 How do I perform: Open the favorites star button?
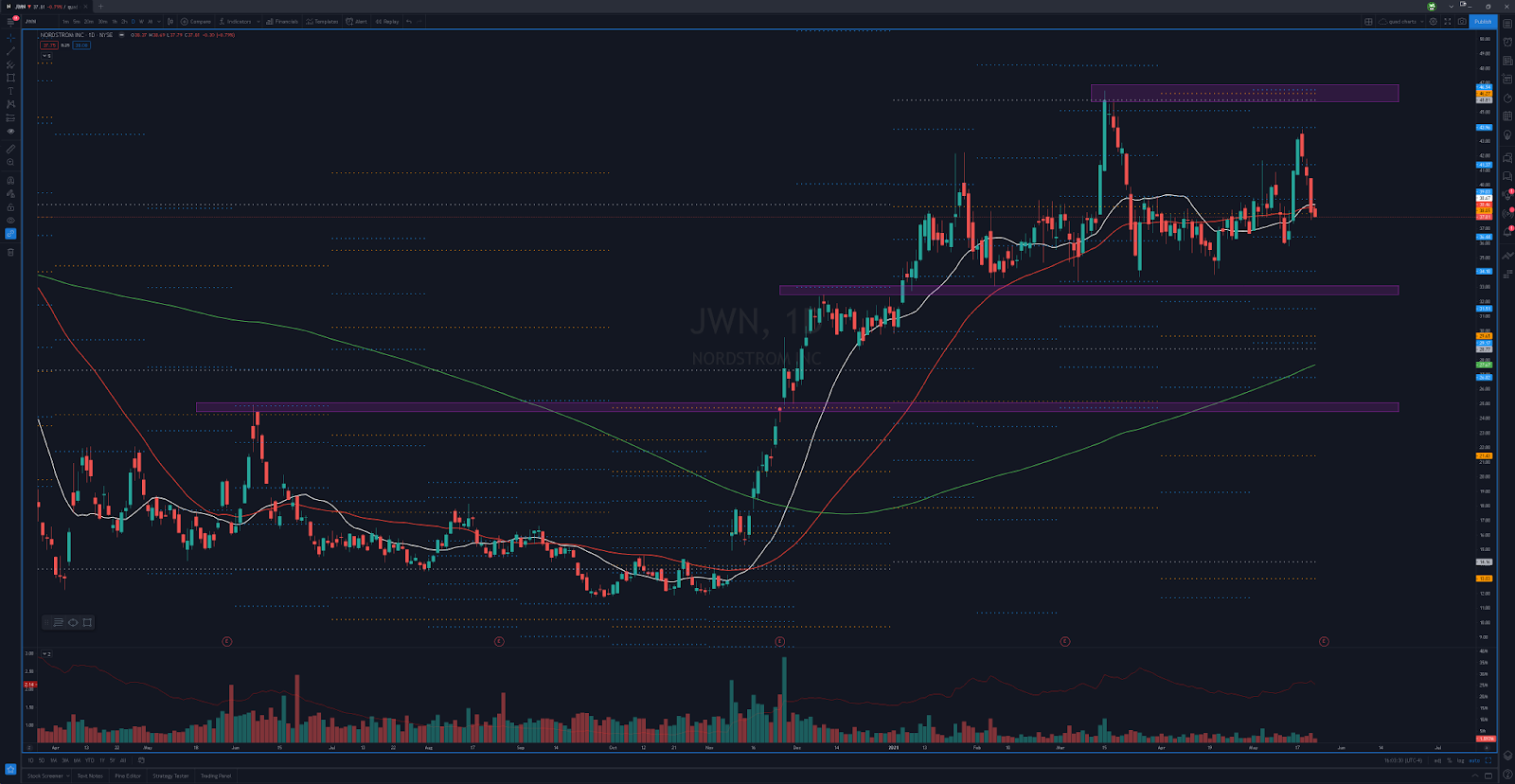pyautogui.click(x=10, y=769)
